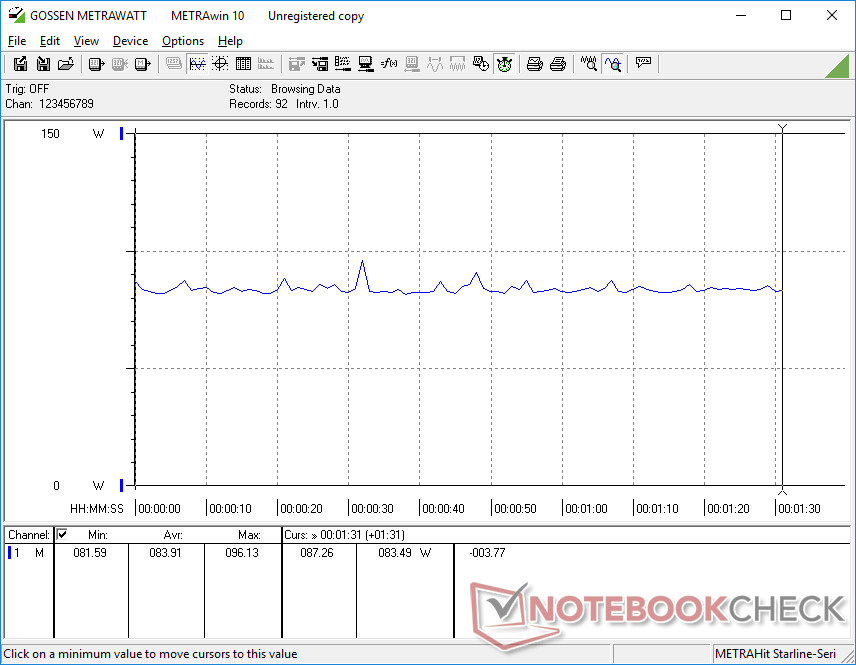Open the Help menu
856x665 pixels.
pyautogui.click(x=230, y=41)
